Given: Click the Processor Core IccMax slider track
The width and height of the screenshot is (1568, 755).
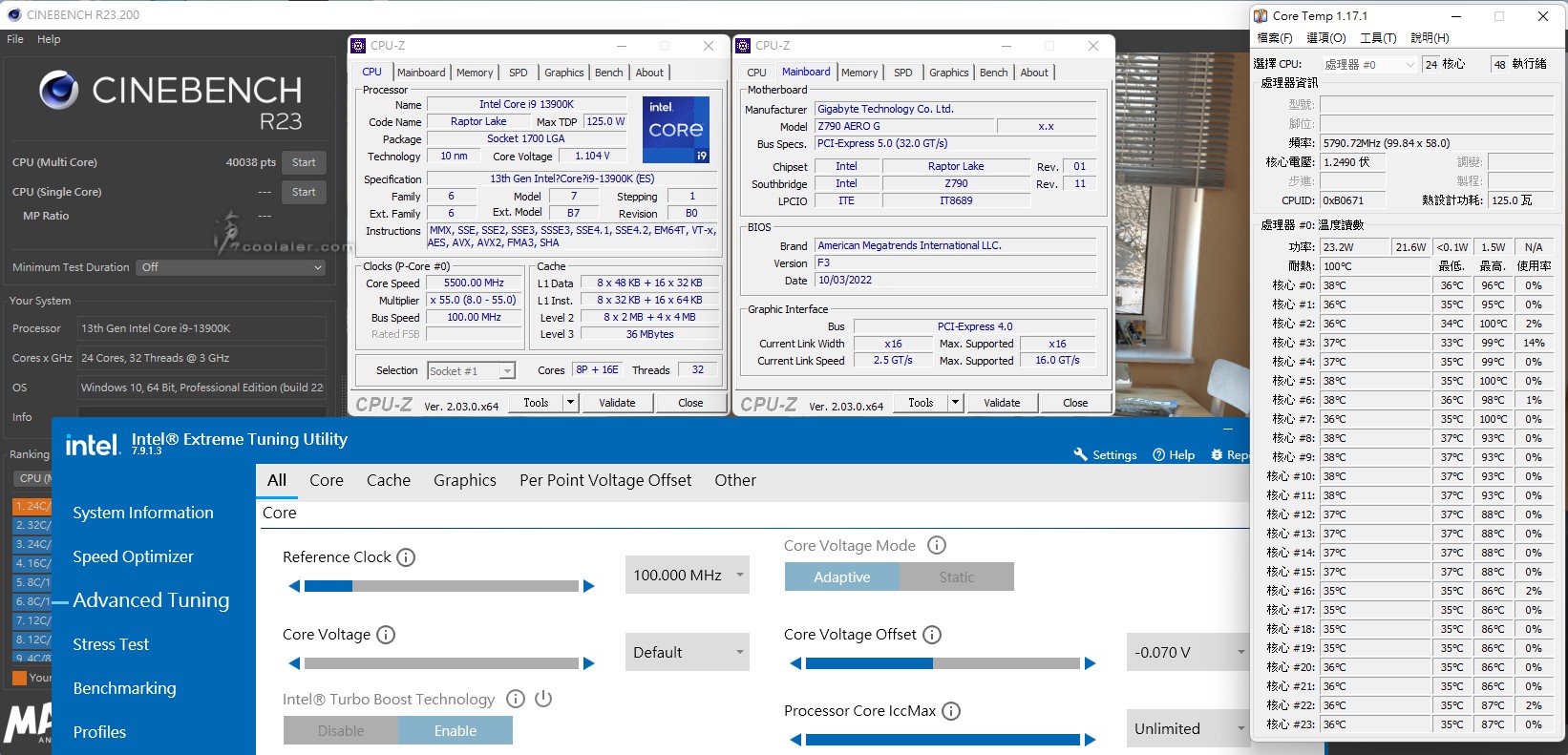Looking at the screenshot, I should (x=943, y=740).
